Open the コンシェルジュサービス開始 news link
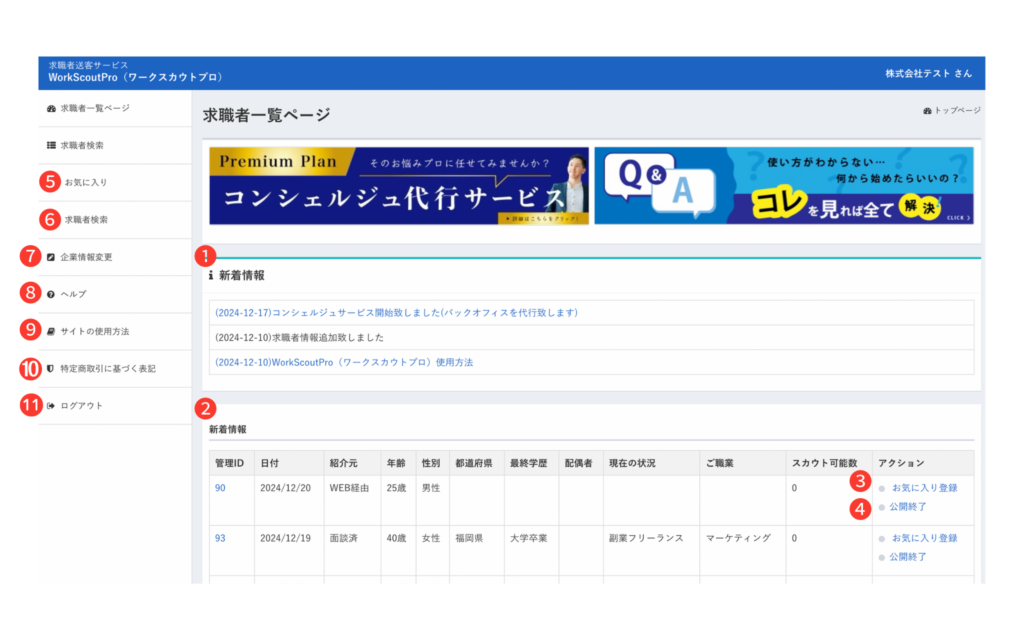1024x640 pixels. pyautogui.click(x=396, y=313)
